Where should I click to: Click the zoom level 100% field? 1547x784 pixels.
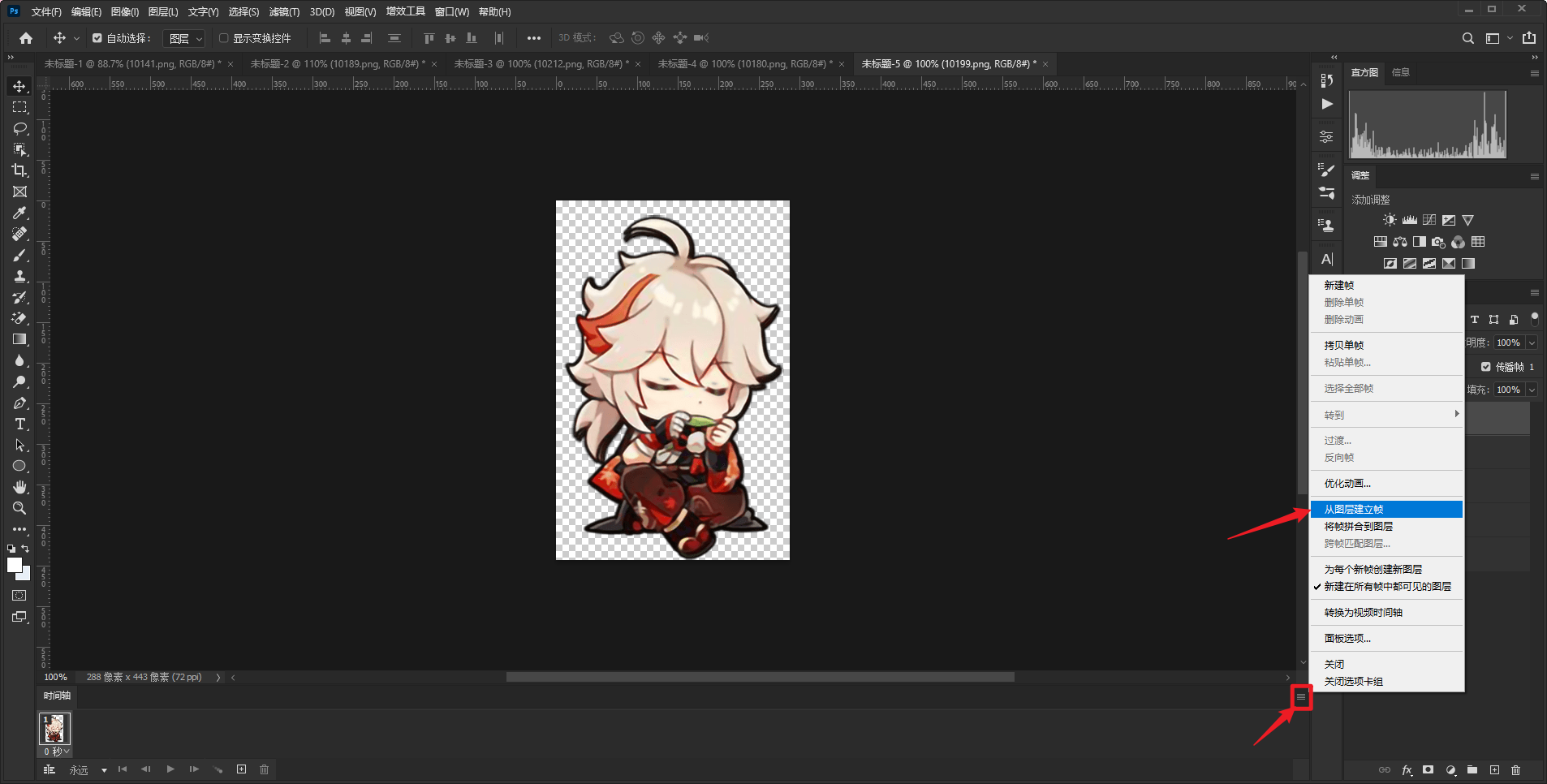tap(56, 677)
